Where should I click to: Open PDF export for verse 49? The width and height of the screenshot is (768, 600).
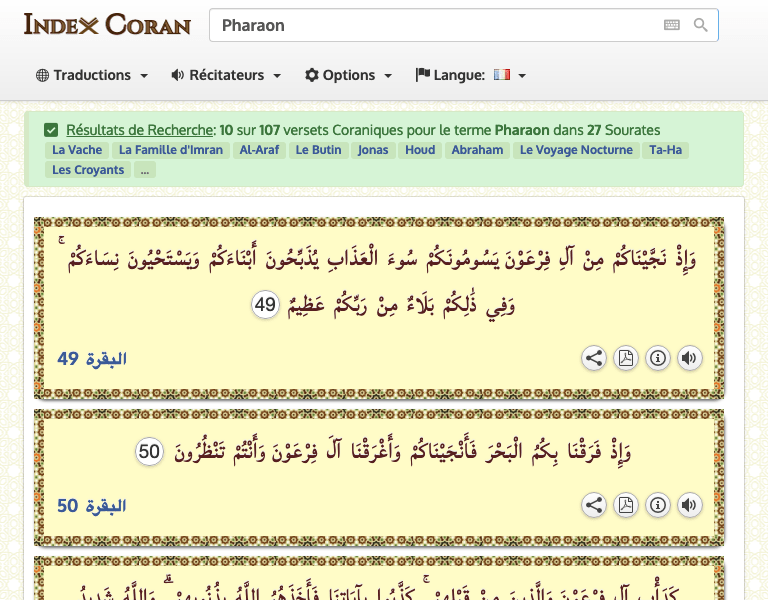(626, 358)
